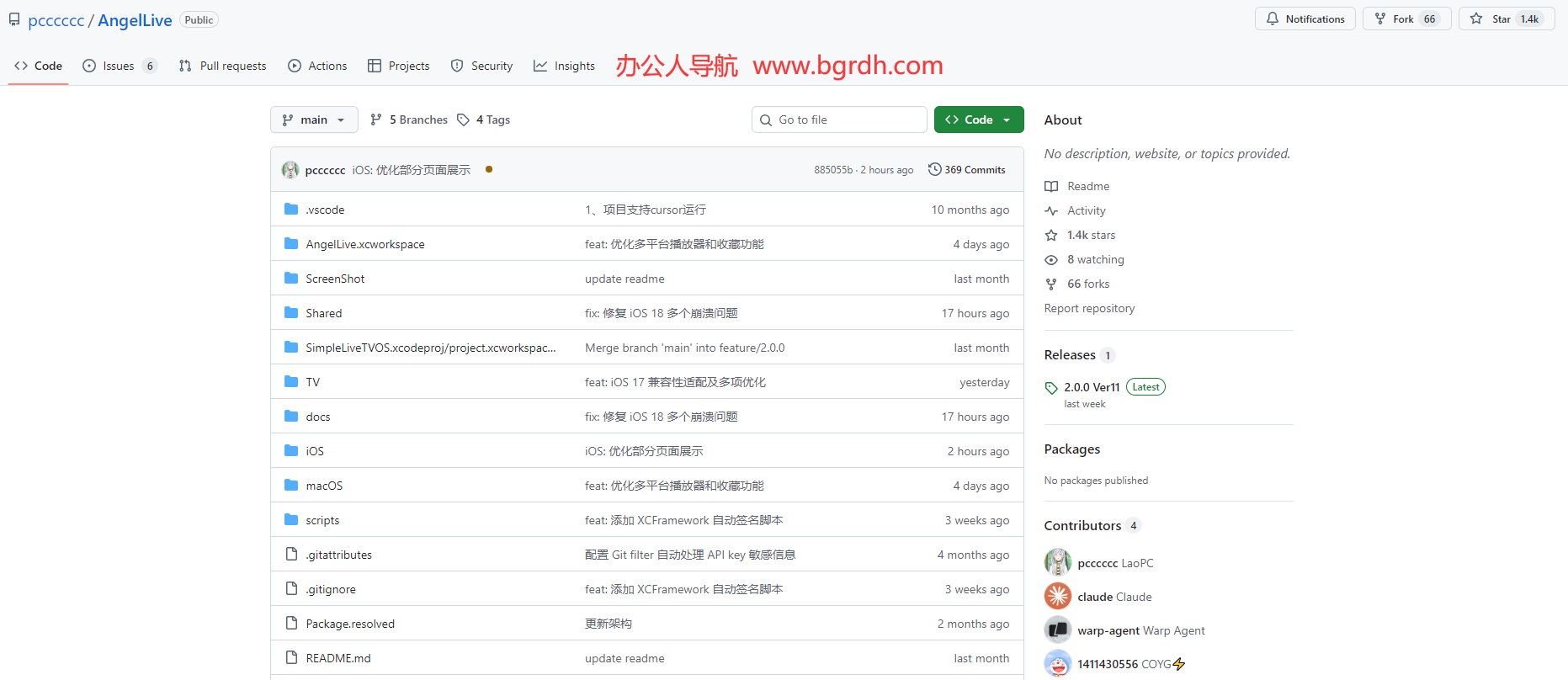The width and height of the screenshot is (1568, 680).
Task: Click the Notifications button
Action: pos(1305,19)
